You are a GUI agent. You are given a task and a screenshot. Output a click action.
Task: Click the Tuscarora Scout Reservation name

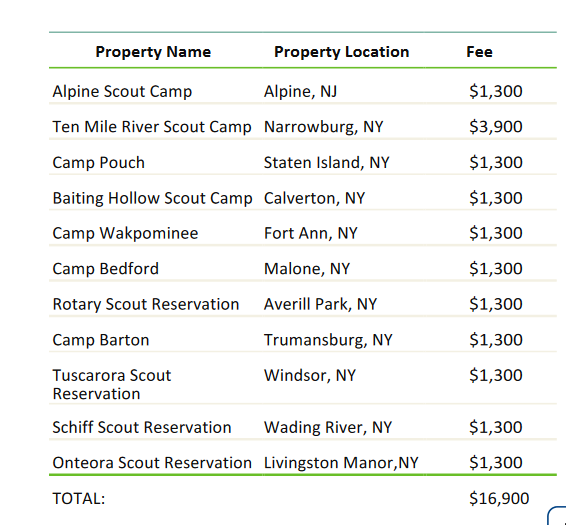coord(112,384)
